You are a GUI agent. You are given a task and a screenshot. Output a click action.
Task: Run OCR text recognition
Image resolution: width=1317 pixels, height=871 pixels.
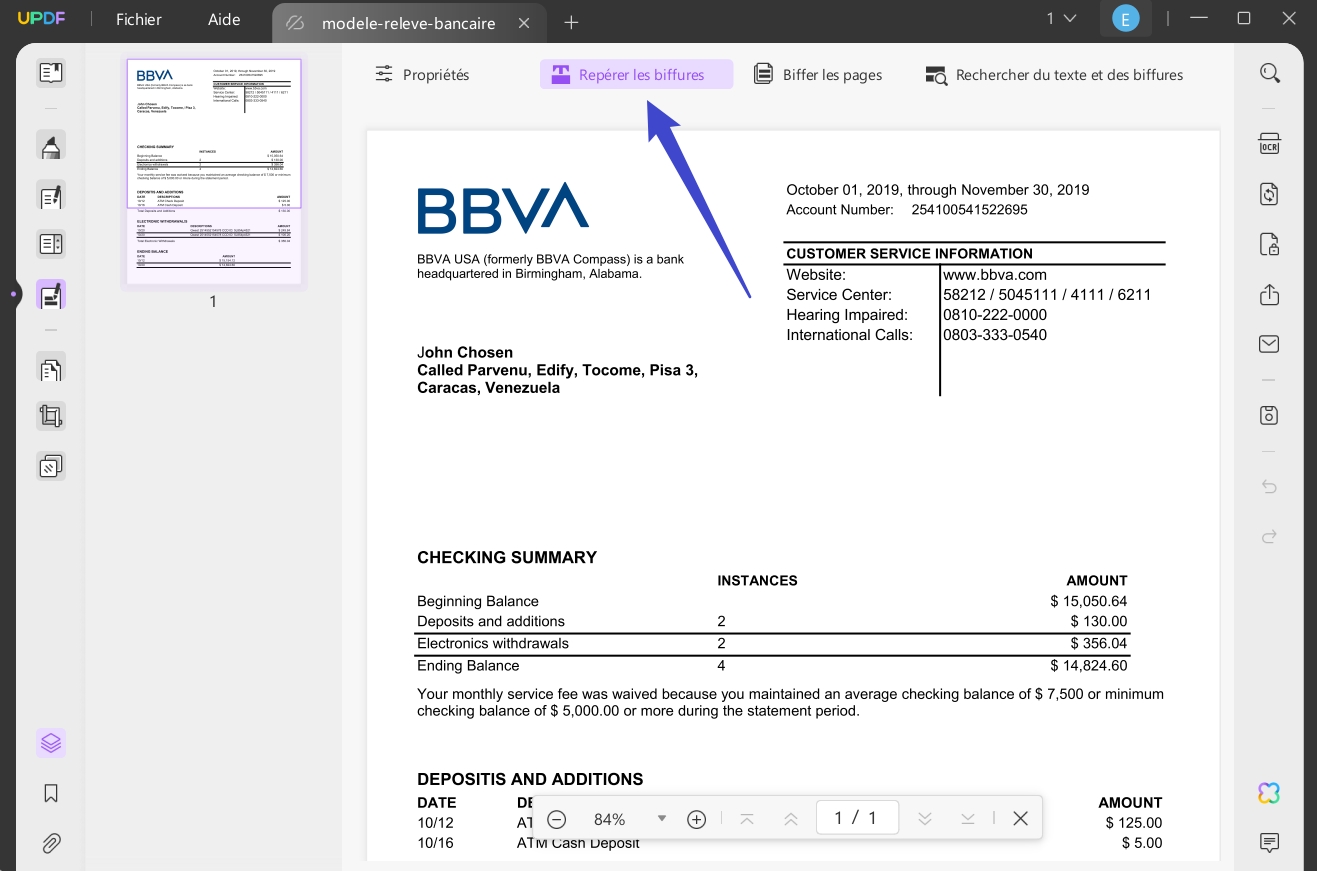pyautogui.click(x=1269, y=144)
